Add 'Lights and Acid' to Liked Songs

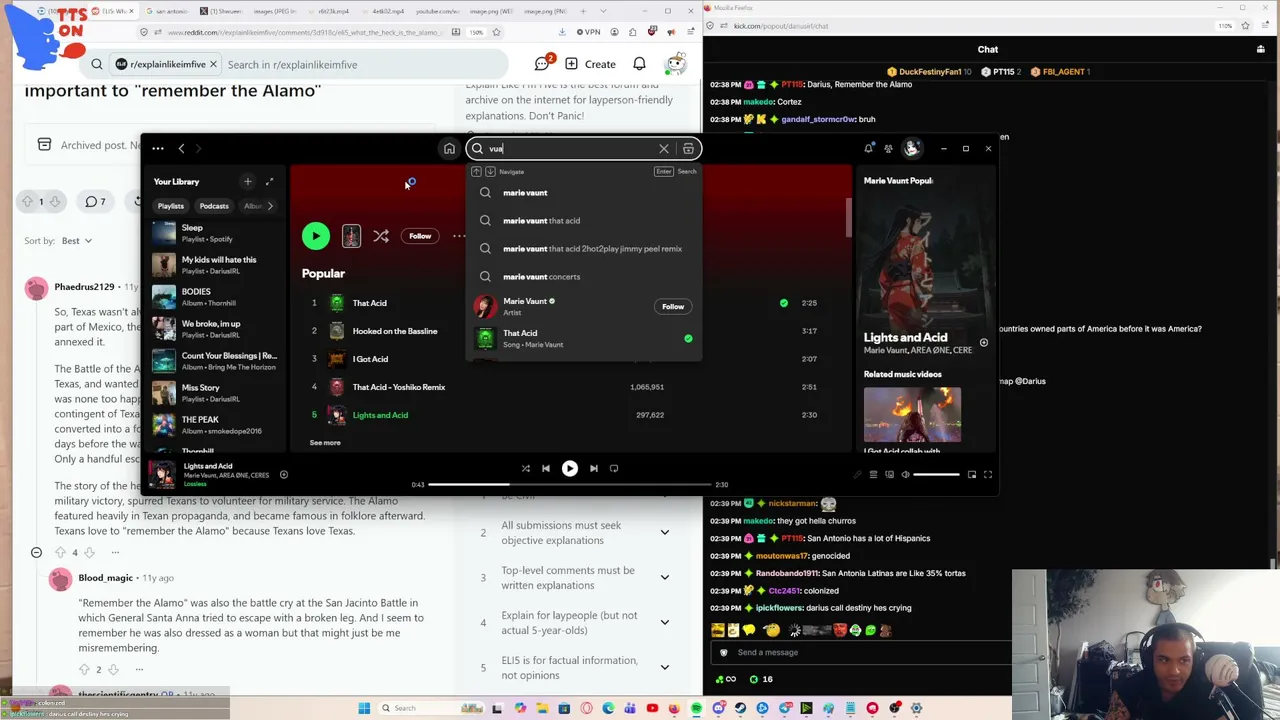tap(284, 475)
